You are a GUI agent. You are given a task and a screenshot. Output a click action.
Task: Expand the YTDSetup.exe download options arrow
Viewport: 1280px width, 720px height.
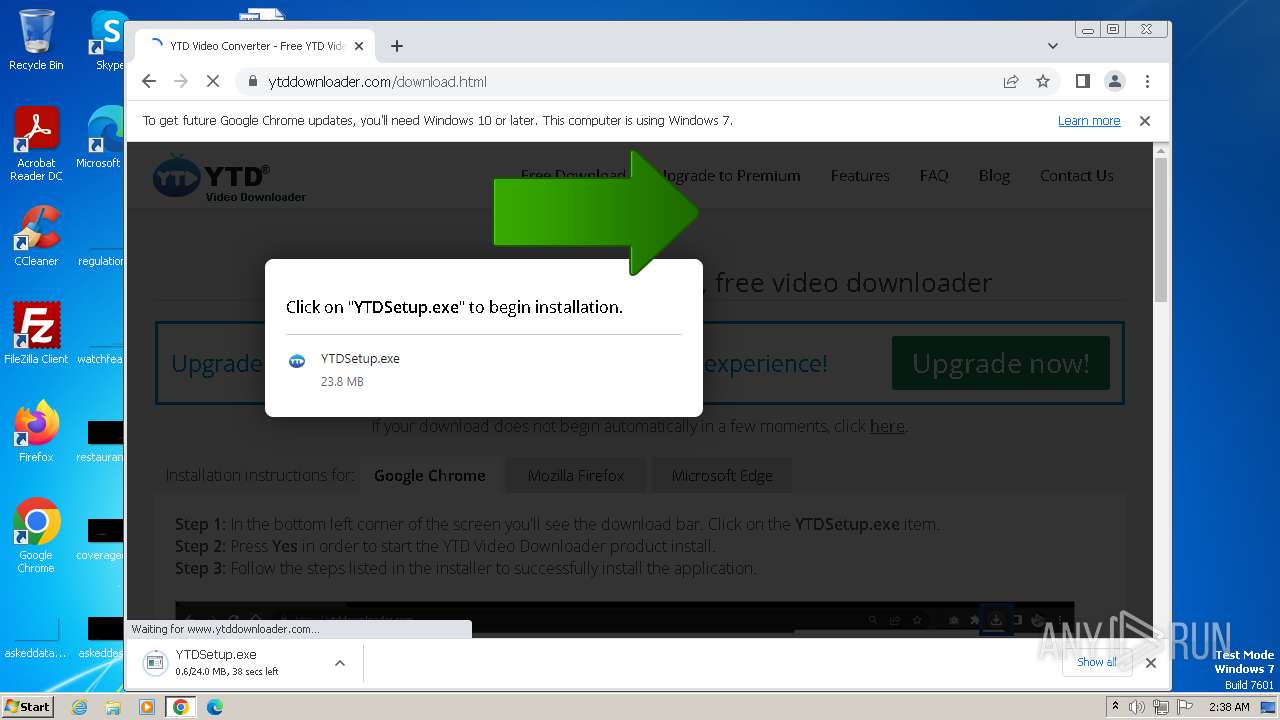[x=340, y=662]
